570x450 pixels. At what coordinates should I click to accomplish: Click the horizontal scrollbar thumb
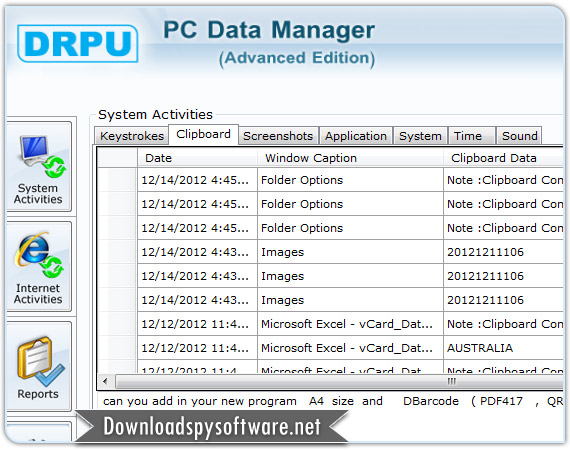[340, 381]
